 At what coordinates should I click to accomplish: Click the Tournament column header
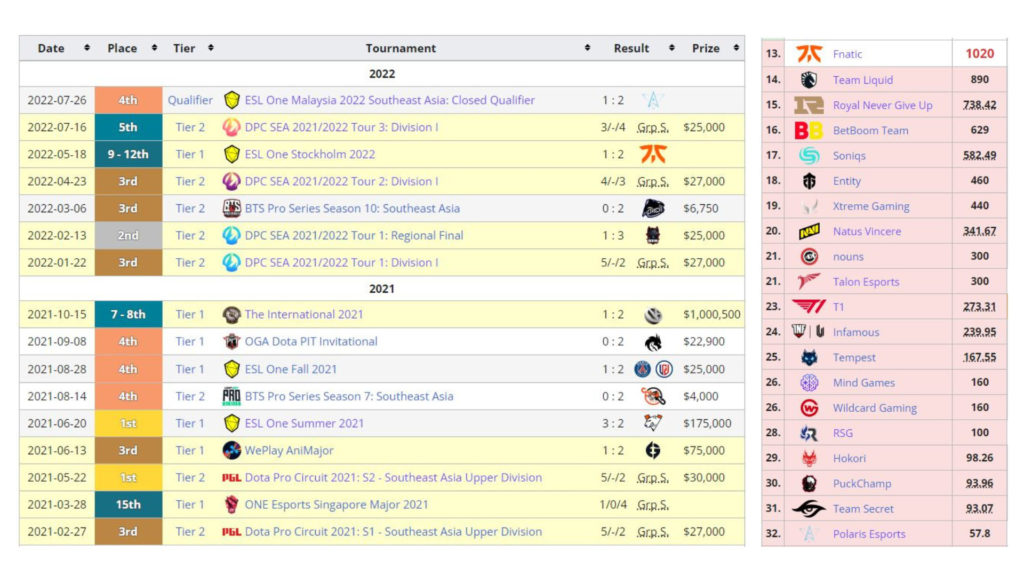tap(401, 47)
